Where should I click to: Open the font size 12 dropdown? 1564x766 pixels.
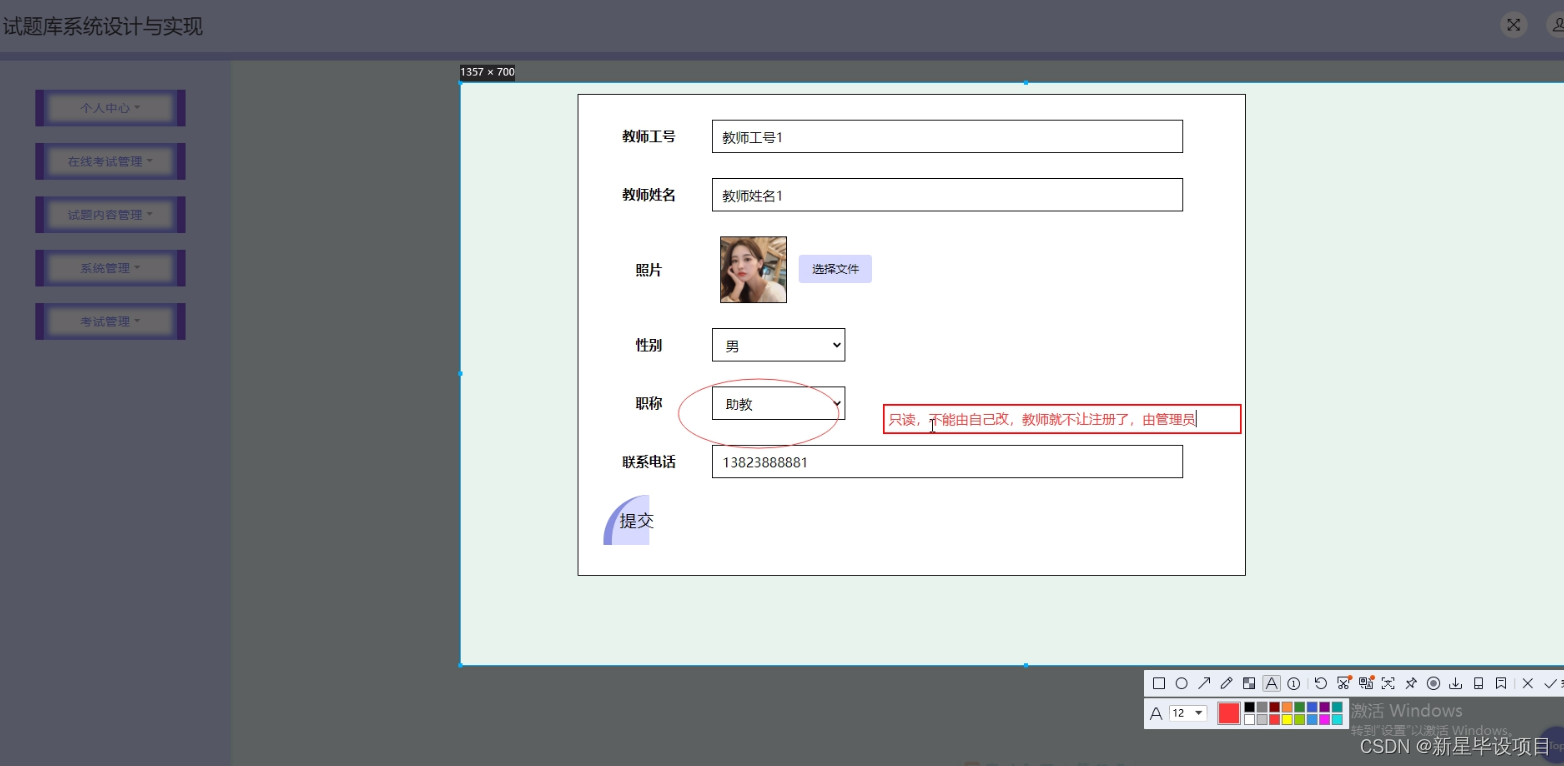pyautogui.click(x=1188, y=713)
